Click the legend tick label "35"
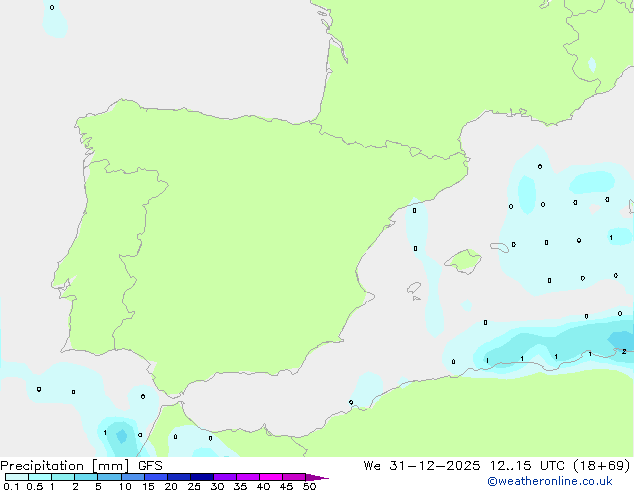The height and width of the screenshot is (490, 634). (x=240, y=486)
